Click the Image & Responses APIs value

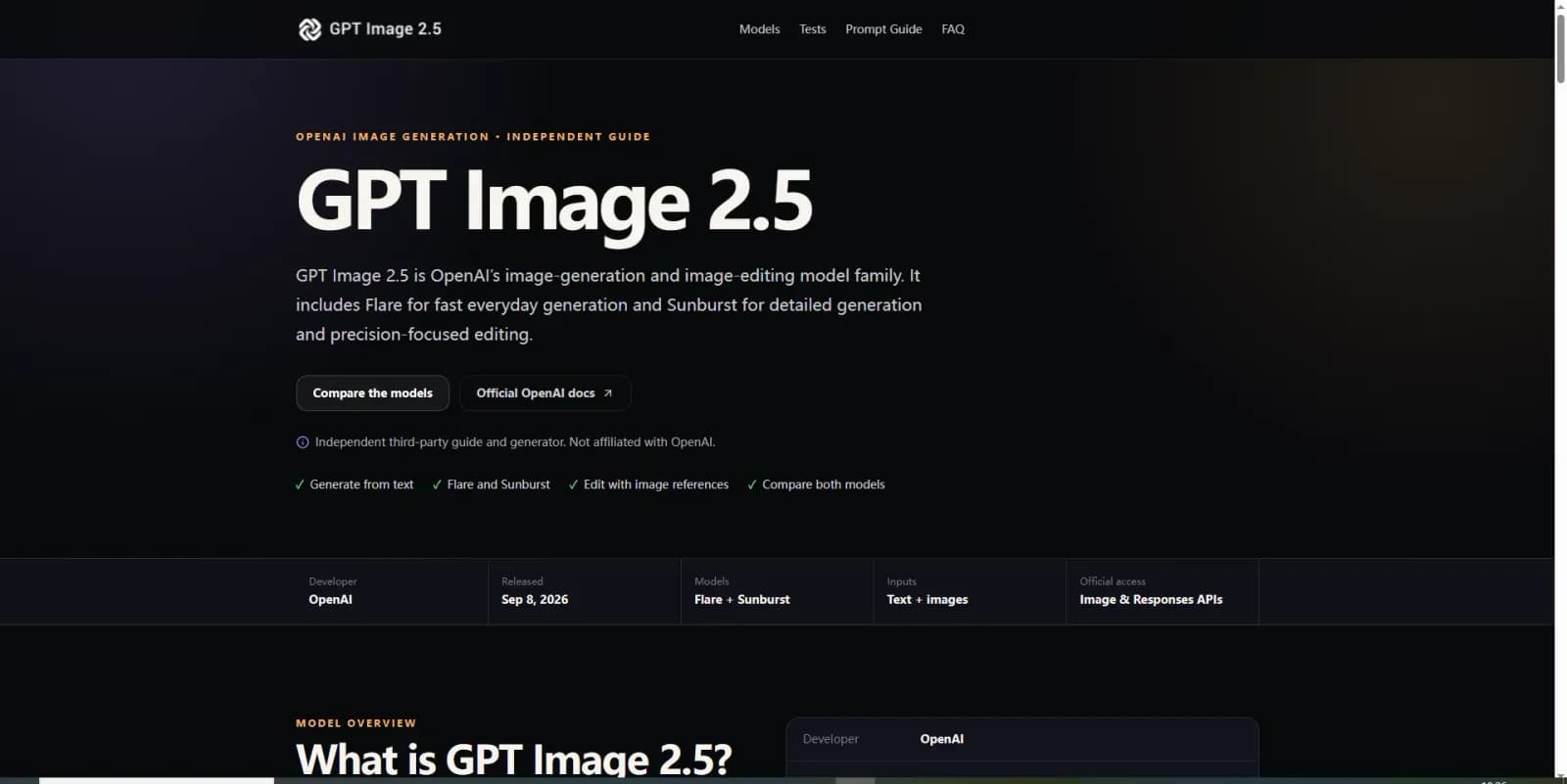(1151, 600)
